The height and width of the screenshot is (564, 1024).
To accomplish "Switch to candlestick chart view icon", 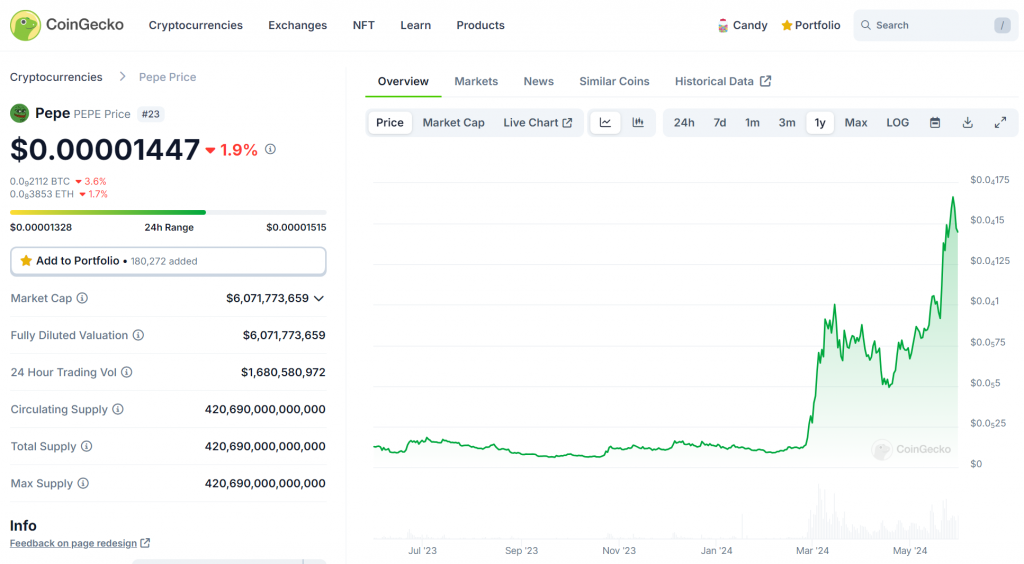I will click(638, 123).
